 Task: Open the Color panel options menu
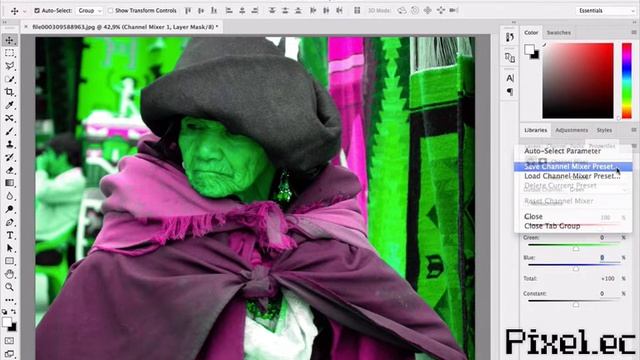coord(633,32)
